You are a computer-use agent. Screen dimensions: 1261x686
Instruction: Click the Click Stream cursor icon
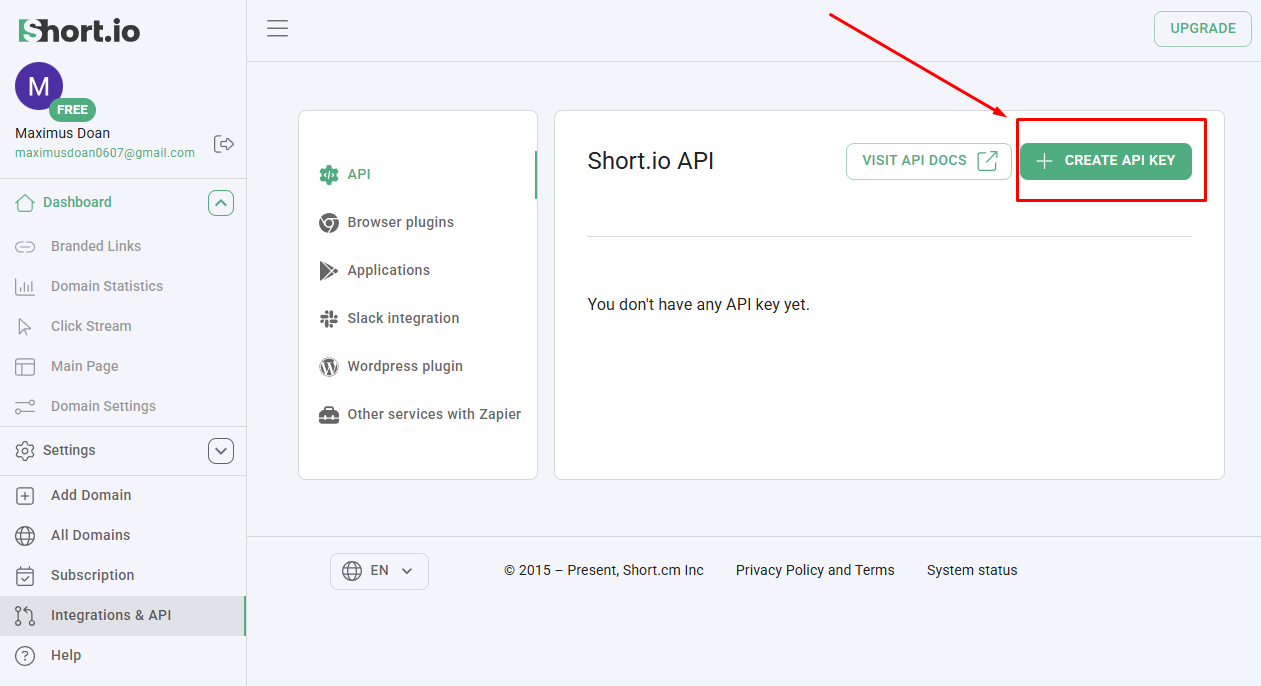[25, 326]
